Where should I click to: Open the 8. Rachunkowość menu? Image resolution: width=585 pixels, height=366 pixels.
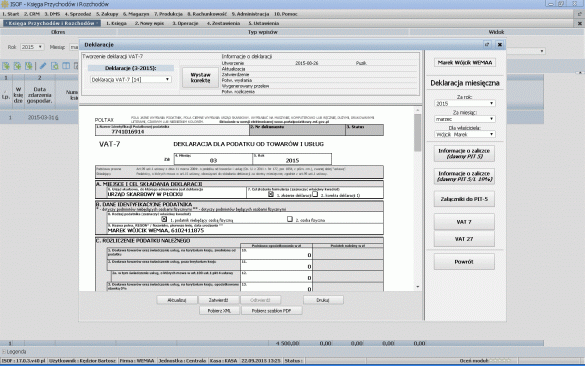pyautogui.click(x=207, y=14)
